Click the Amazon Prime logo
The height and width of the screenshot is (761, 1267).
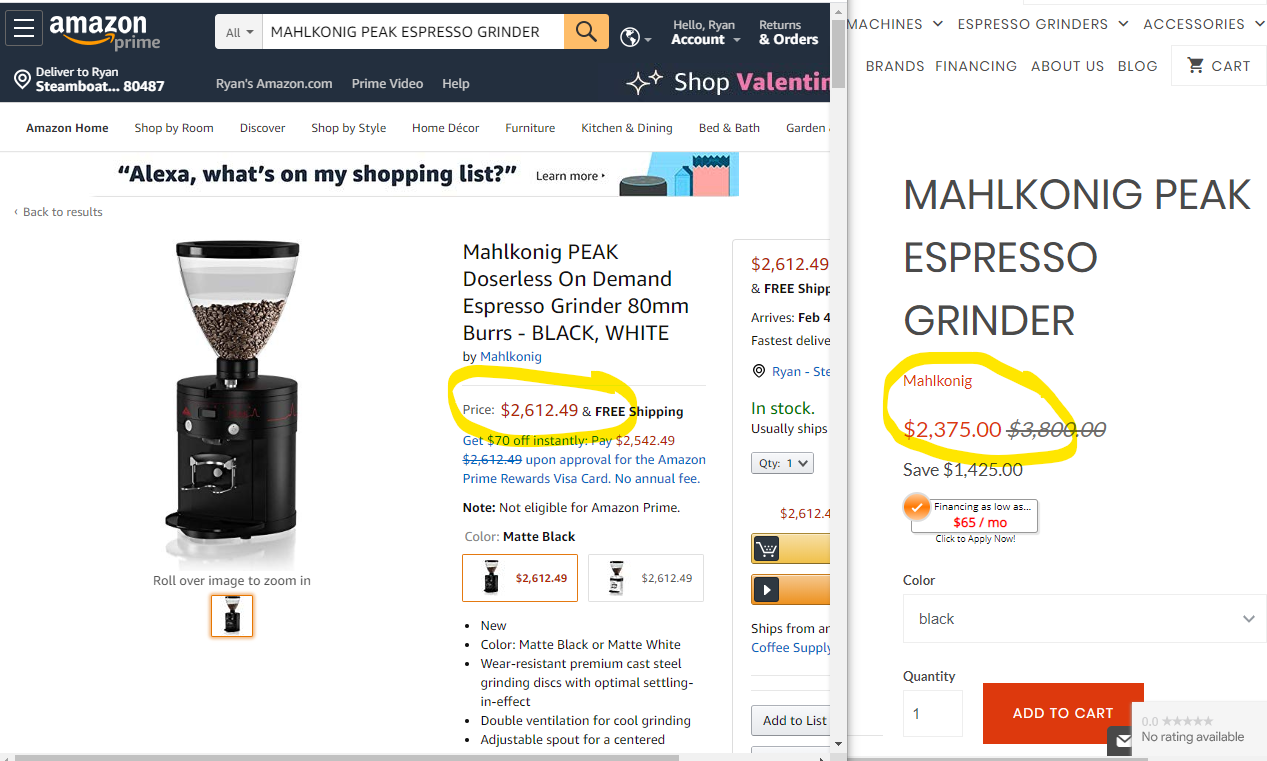point(105,31)
